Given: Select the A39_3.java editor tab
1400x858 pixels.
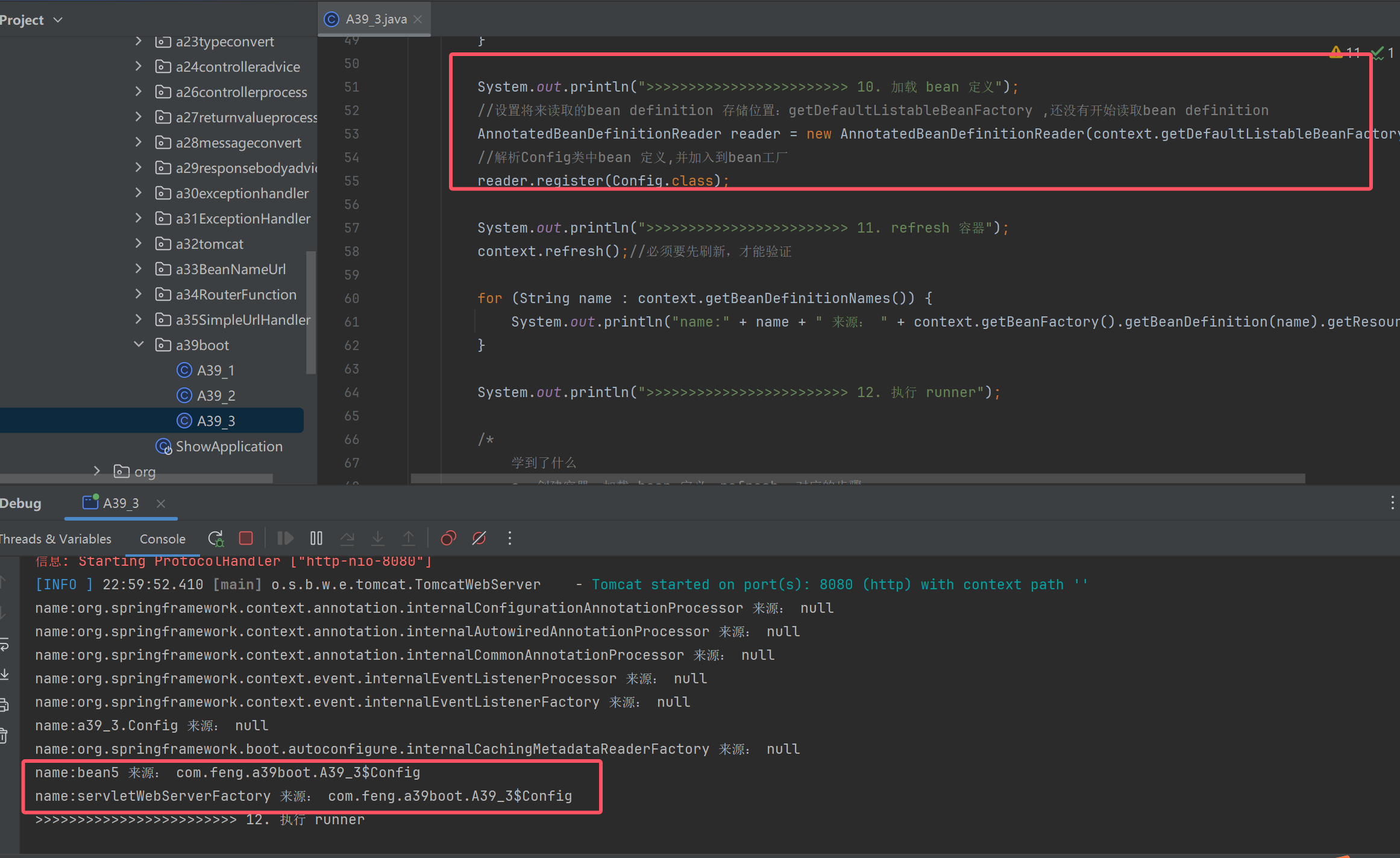Looking at the screenshot, I should [374, 19].
